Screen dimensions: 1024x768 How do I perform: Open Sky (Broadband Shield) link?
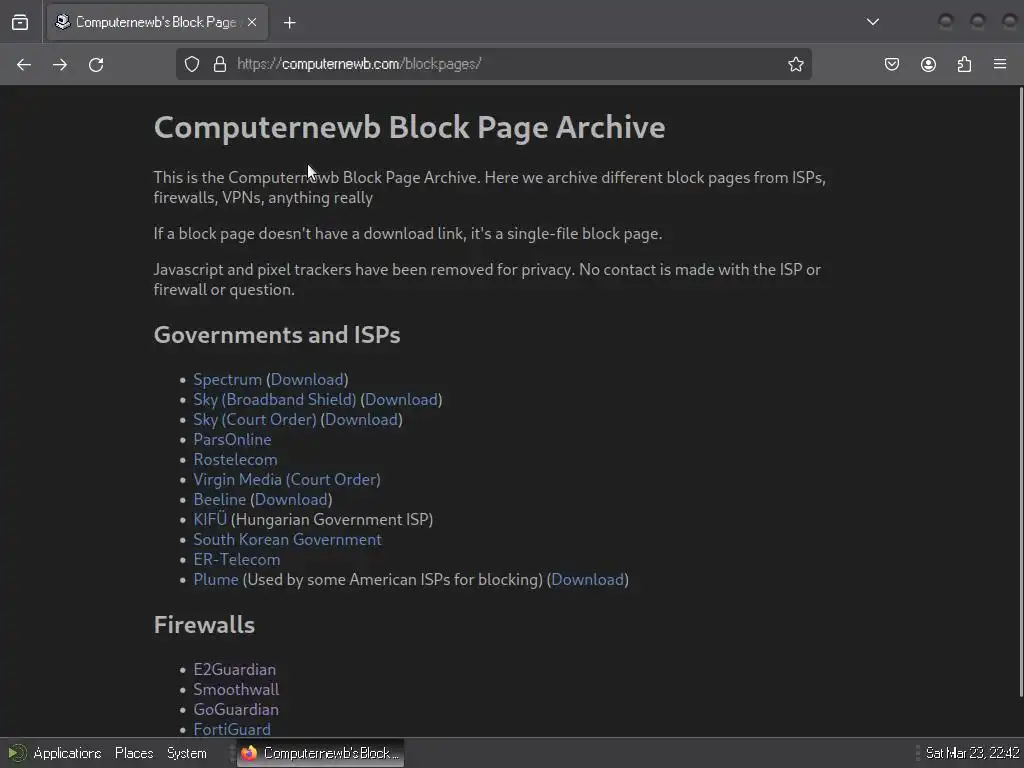pos(274,400)
